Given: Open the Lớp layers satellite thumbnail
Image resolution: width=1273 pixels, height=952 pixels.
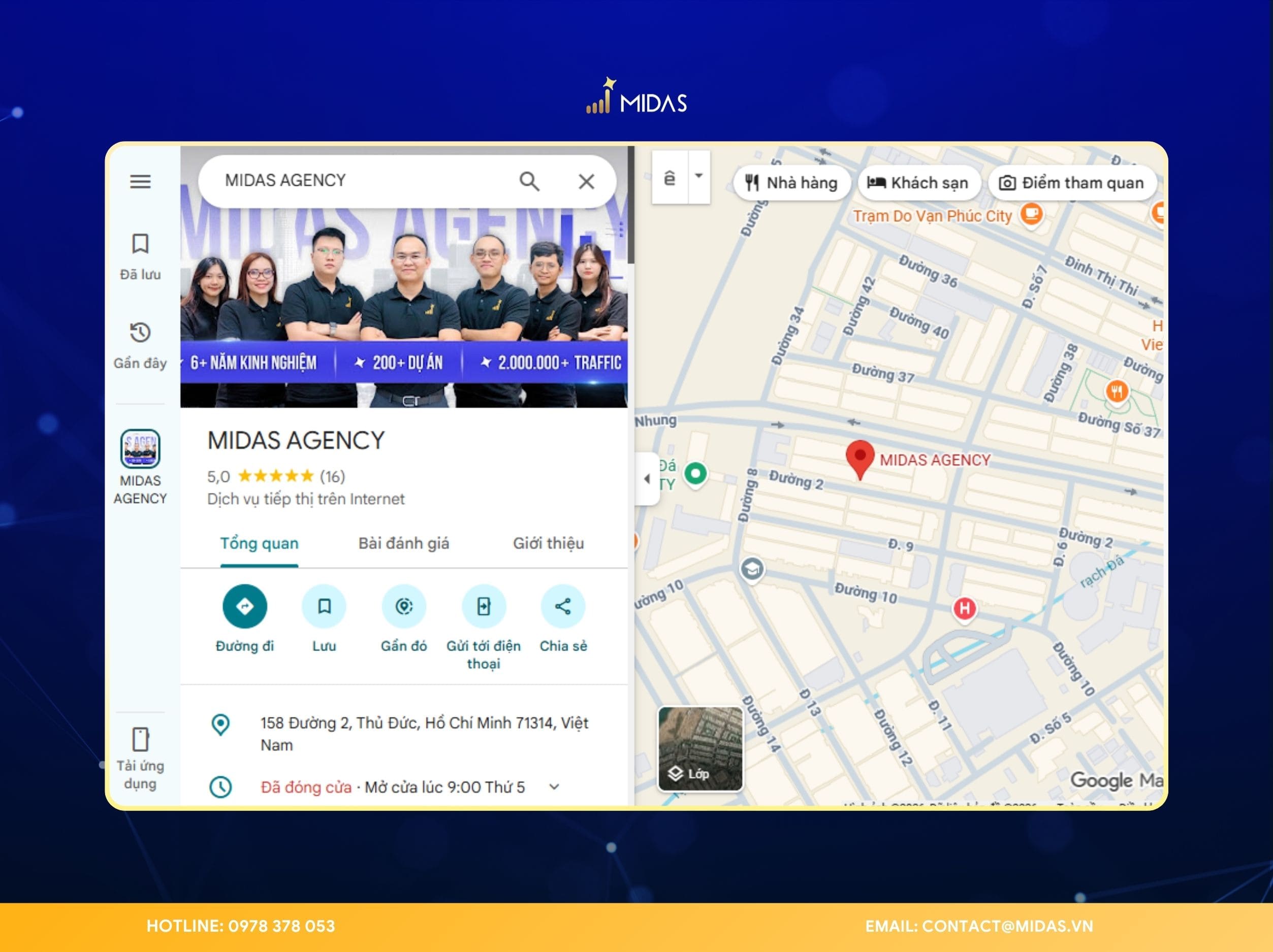Looking at the screenshot, I should pos(701,749).
